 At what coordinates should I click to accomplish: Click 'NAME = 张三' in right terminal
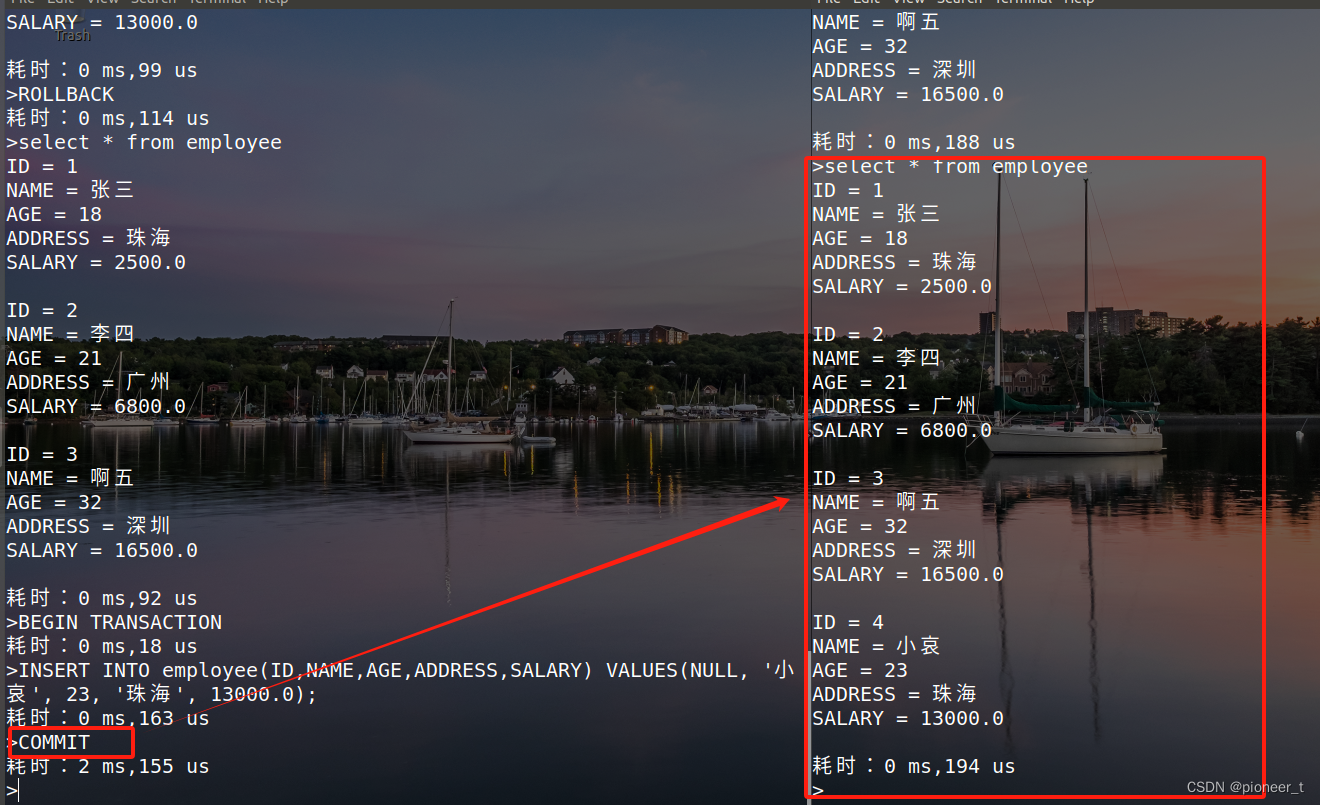[876, 215]
